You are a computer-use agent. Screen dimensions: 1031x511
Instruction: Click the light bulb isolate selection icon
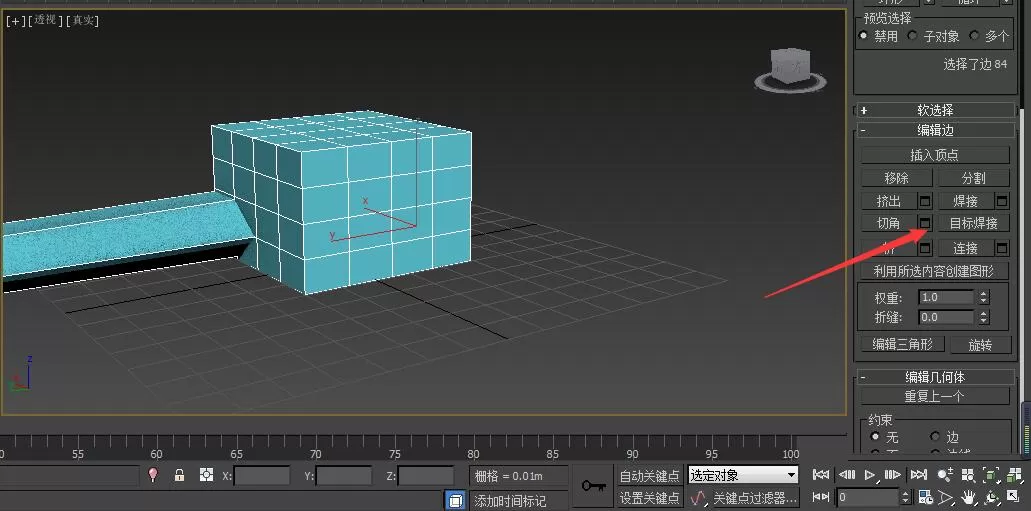[x=154, y=474]
